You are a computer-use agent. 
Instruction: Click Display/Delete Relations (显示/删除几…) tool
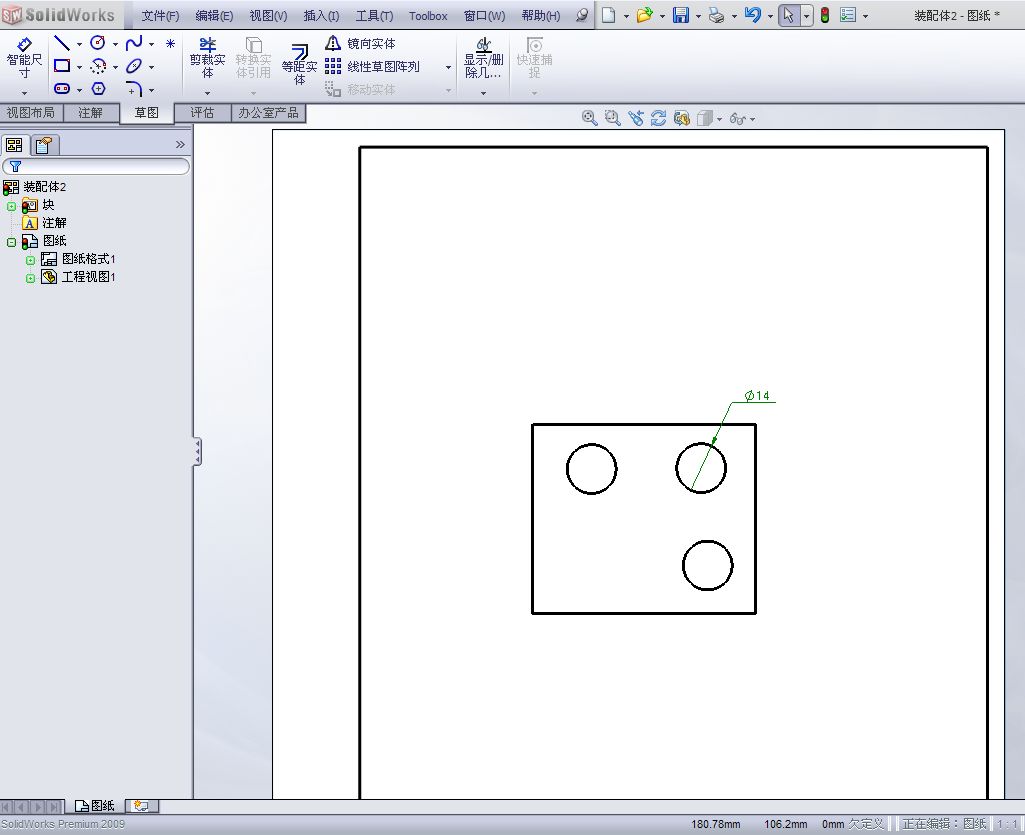click(484, 58)
